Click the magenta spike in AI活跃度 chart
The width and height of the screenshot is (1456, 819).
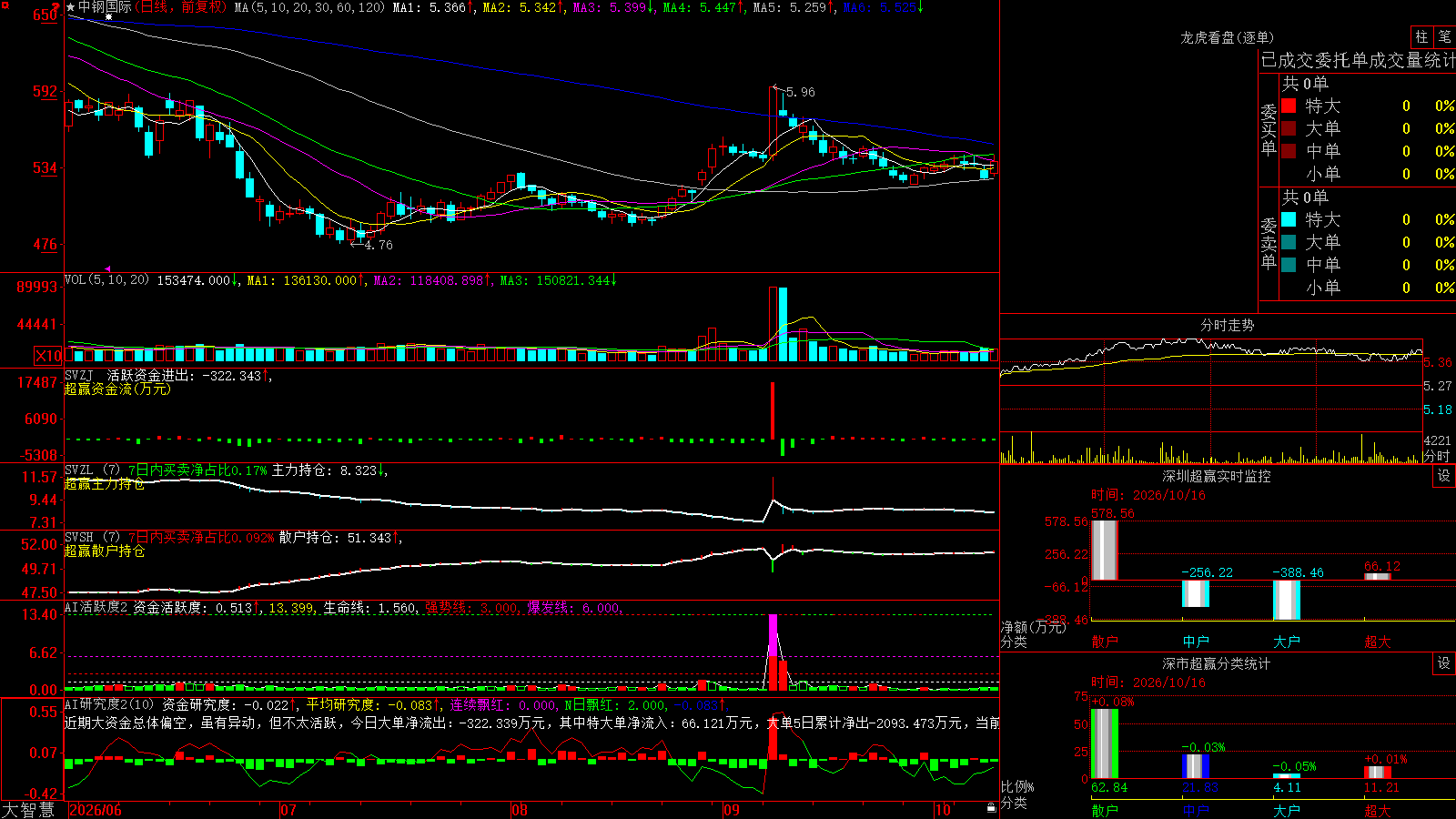pyautogui.click(x=773, y=635)
